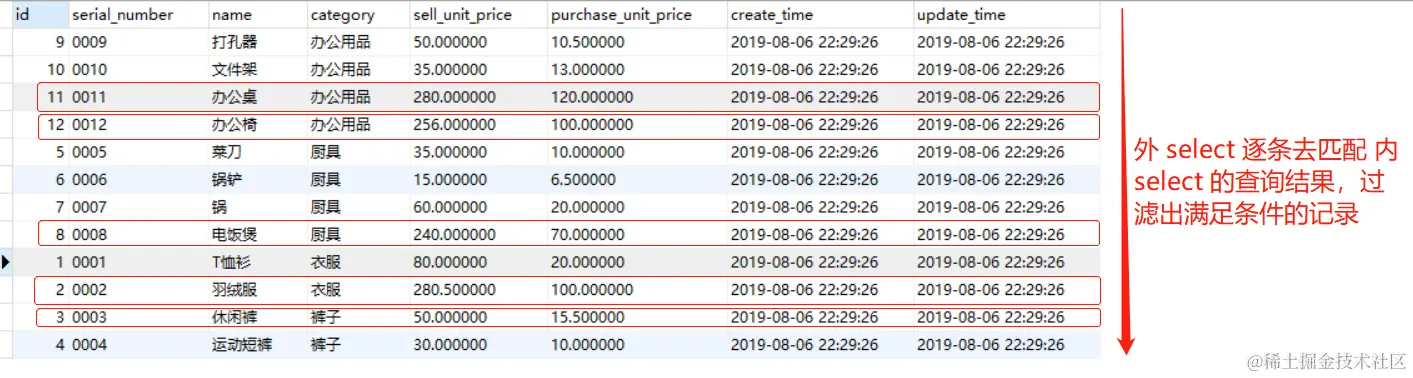Viewport: 1413px width, 378px height.
Task: Select the serial_number column header
Action: pos(138,15)
